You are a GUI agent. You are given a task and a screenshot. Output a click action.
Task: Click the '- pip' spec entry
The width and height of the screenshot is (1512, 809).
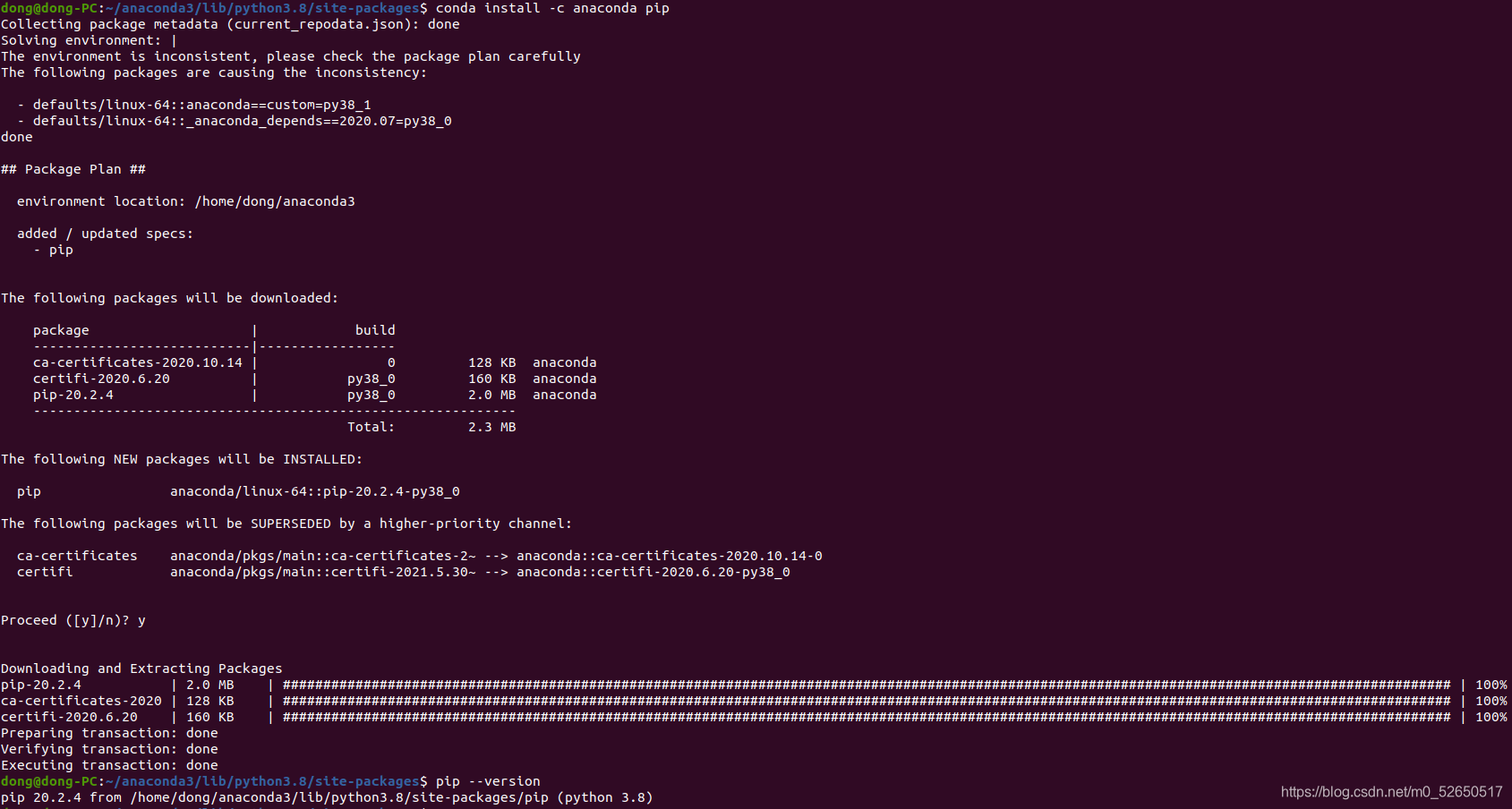(53, 250)
